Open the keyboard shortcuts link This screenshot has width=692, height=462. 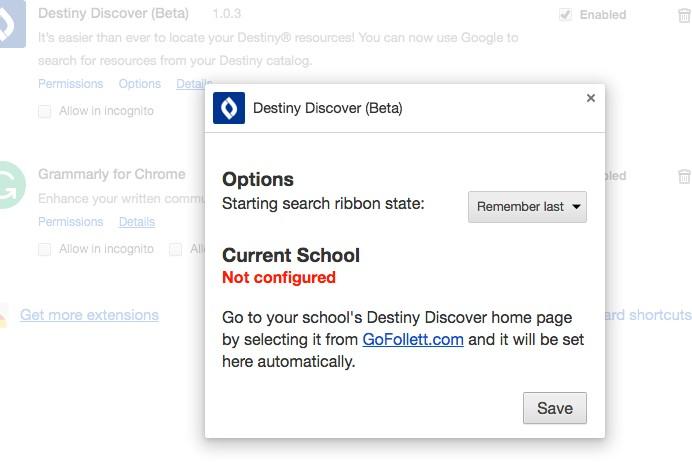click(x=647, y=315)
